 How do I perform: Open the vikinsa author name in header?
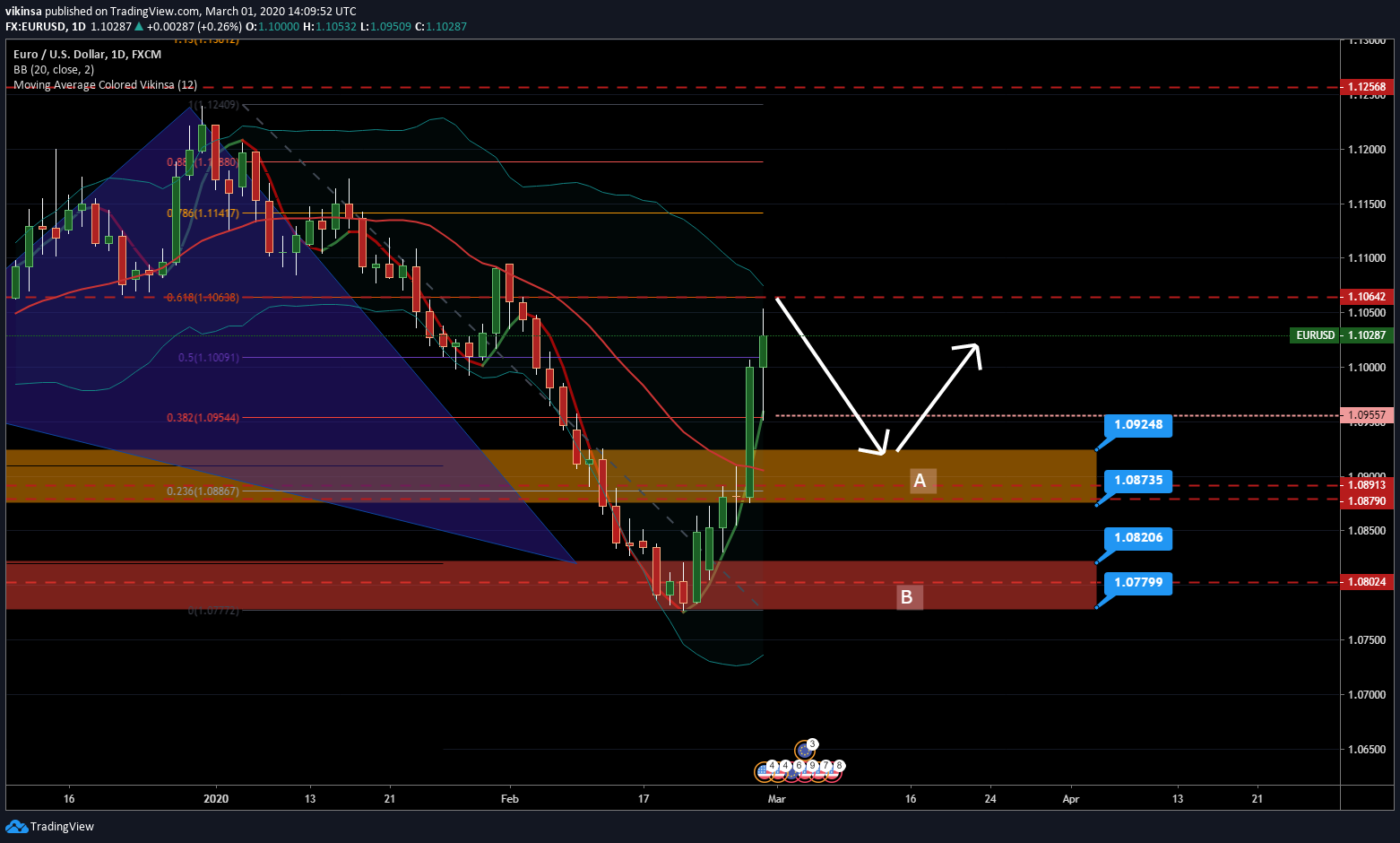tap(23, 12)
